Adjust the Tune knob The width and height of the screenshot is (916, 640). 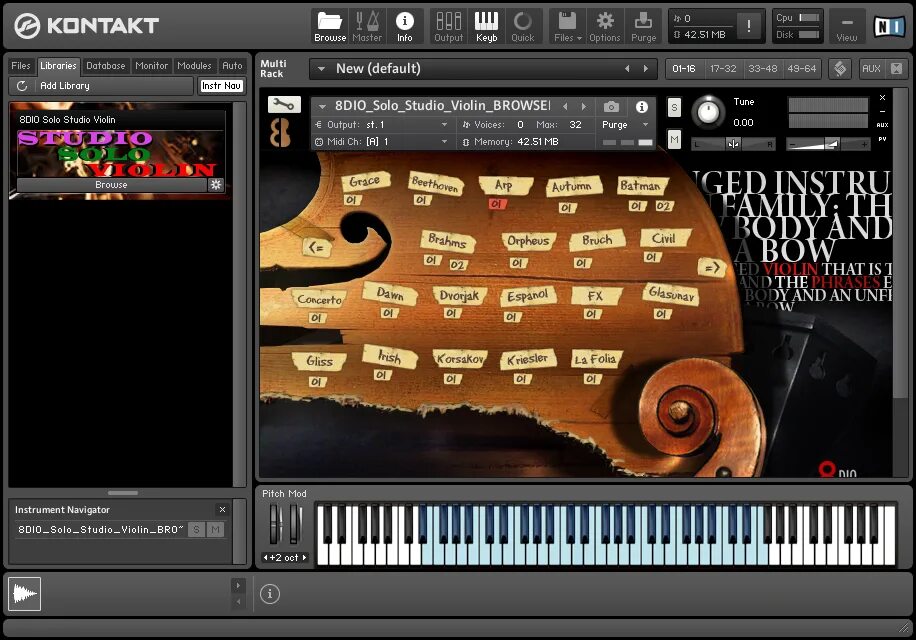click(708, 112)
